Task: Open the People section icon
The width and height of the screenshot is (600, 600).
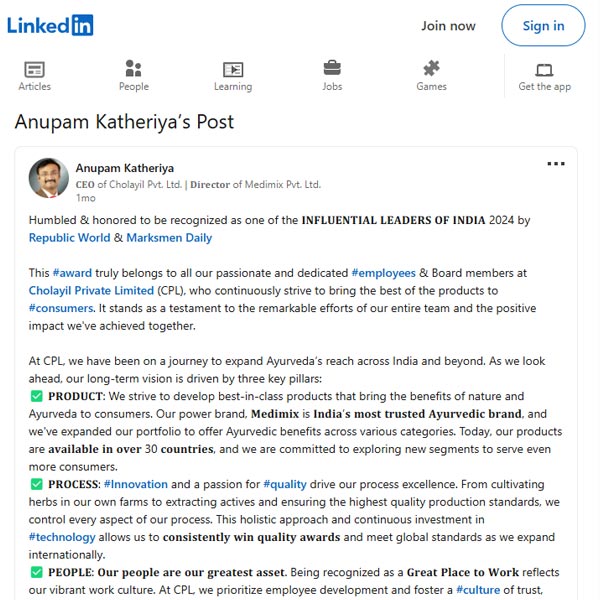Action: [x=134, y=69]
